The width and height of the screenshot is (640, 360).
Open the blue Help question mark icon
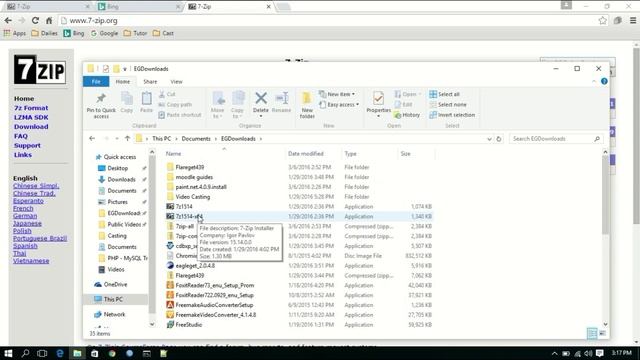coord(604,81)
